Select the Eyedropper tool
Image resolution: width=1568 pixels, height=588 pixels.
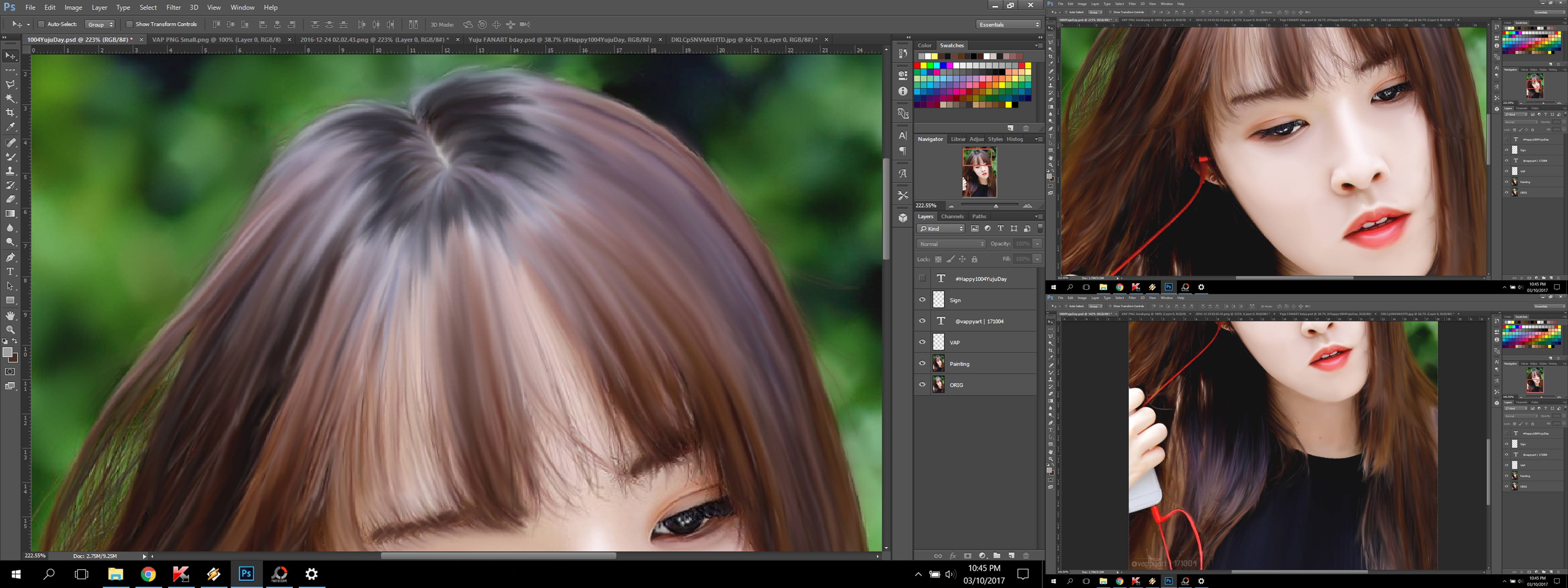(x=10, y=127)
